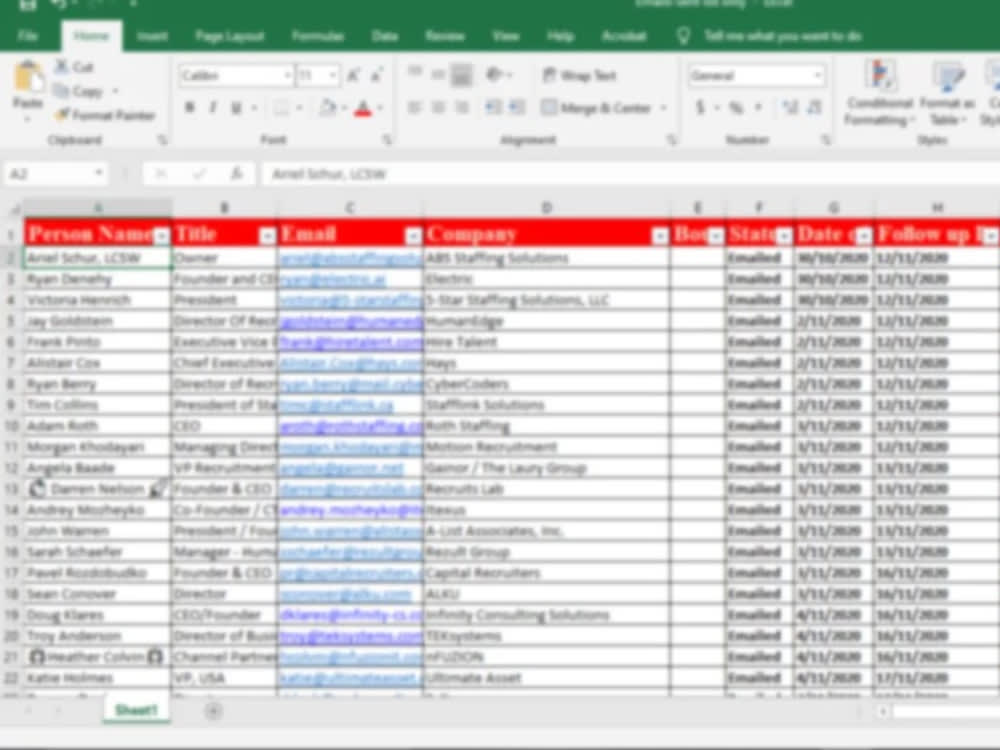Open the Ryan Denehy email link
This screenshot has width=1000, height=750.
(x=332, y=279)
